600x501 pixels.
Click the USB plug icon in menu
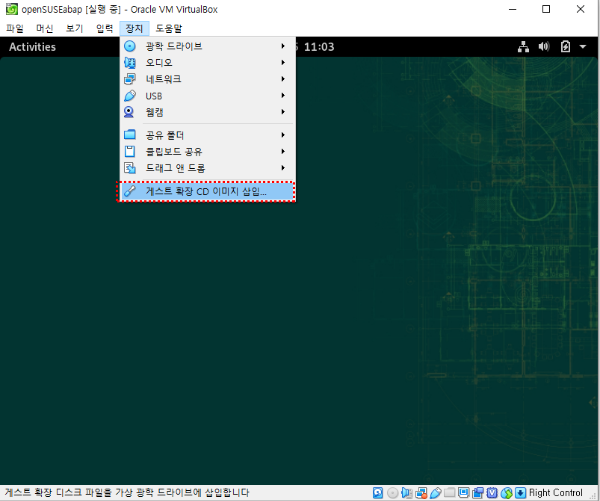point(130,96)
